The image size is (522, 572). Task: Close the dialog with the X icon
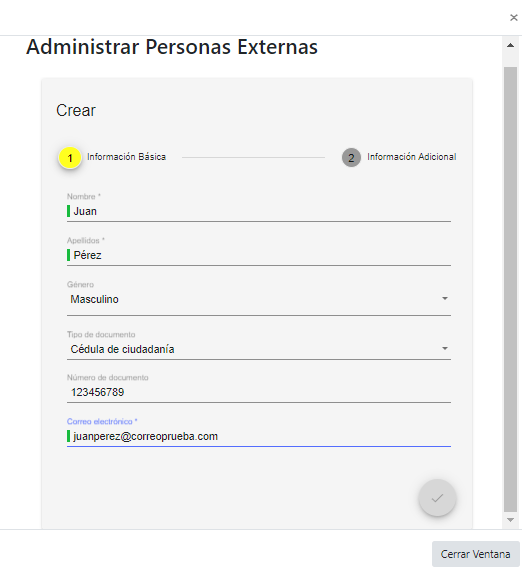[514, 18]
